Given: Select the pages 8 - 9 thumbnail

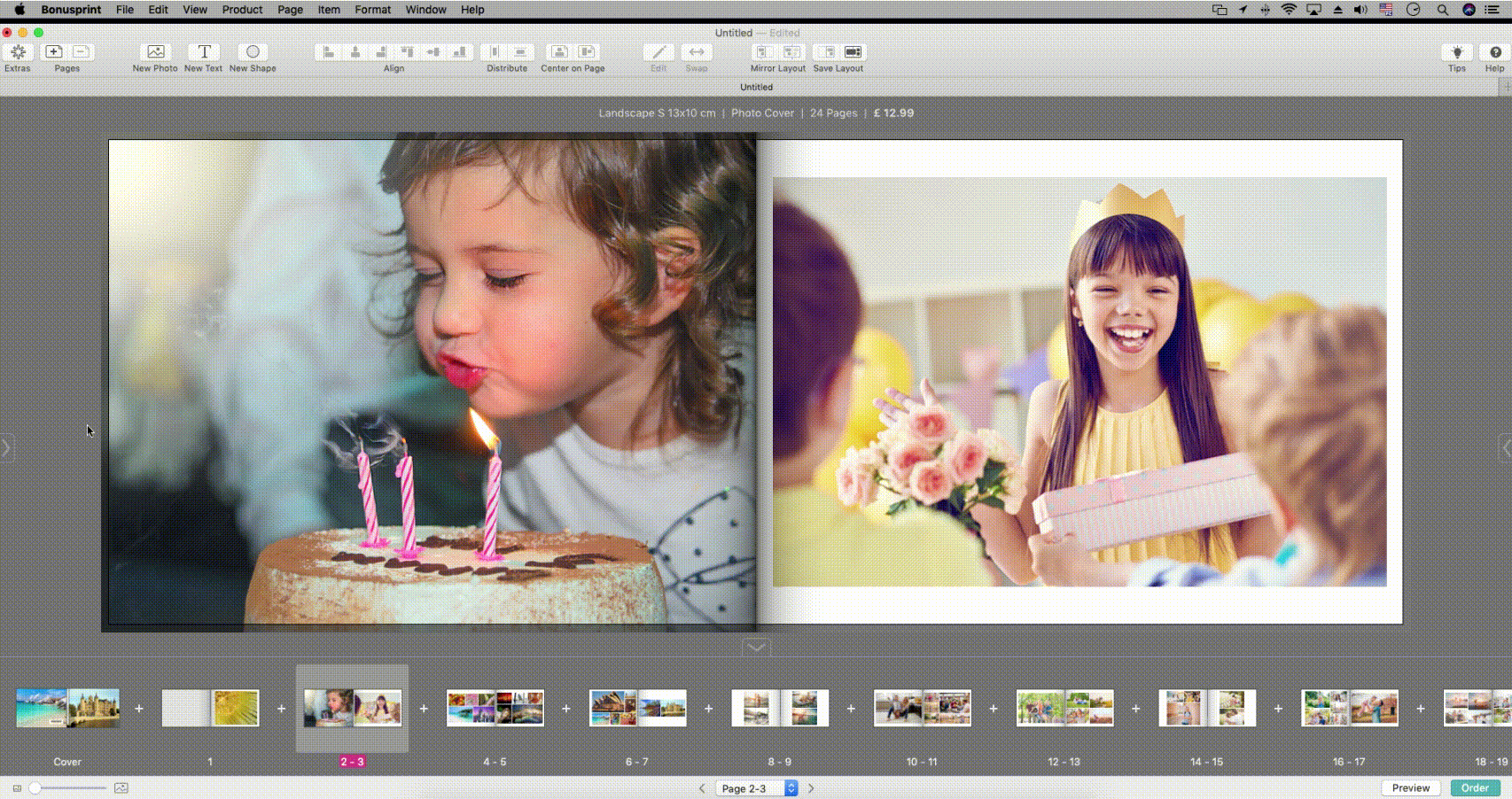Looking at the screenshot, I should 780,708.
